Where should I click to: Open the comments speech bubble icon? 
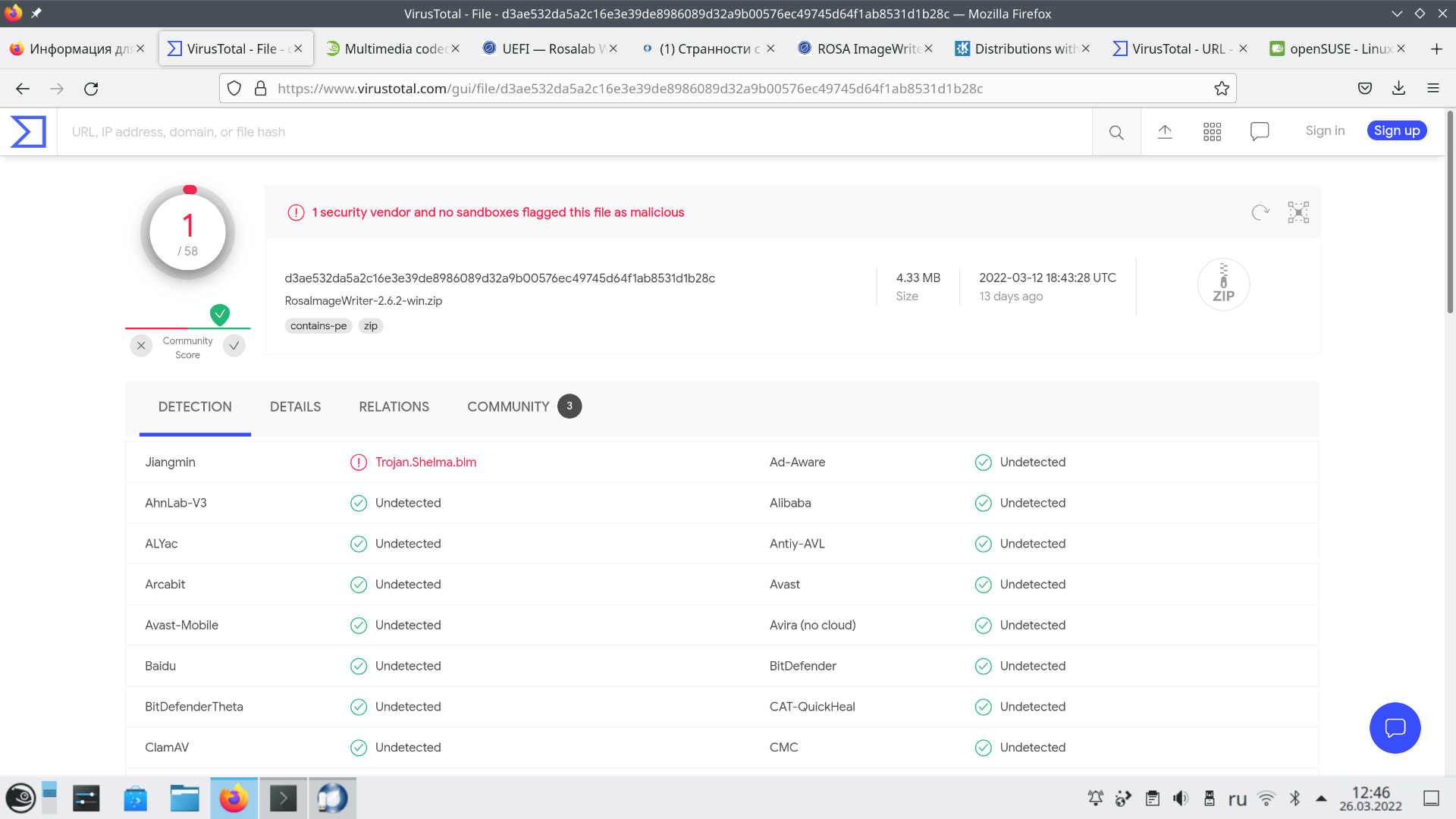click(x=1260, y=132)
